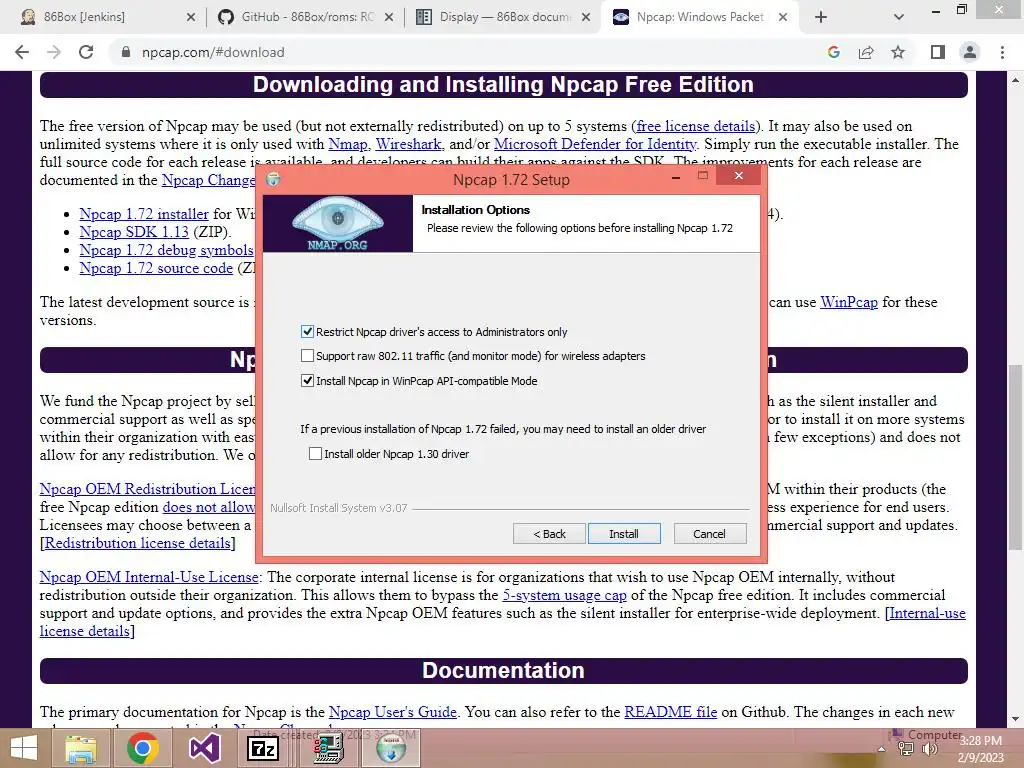Open Npcap OEM Internal-Use License link
The width and height of the screenshot is (1024, 768).
[149, 577]
